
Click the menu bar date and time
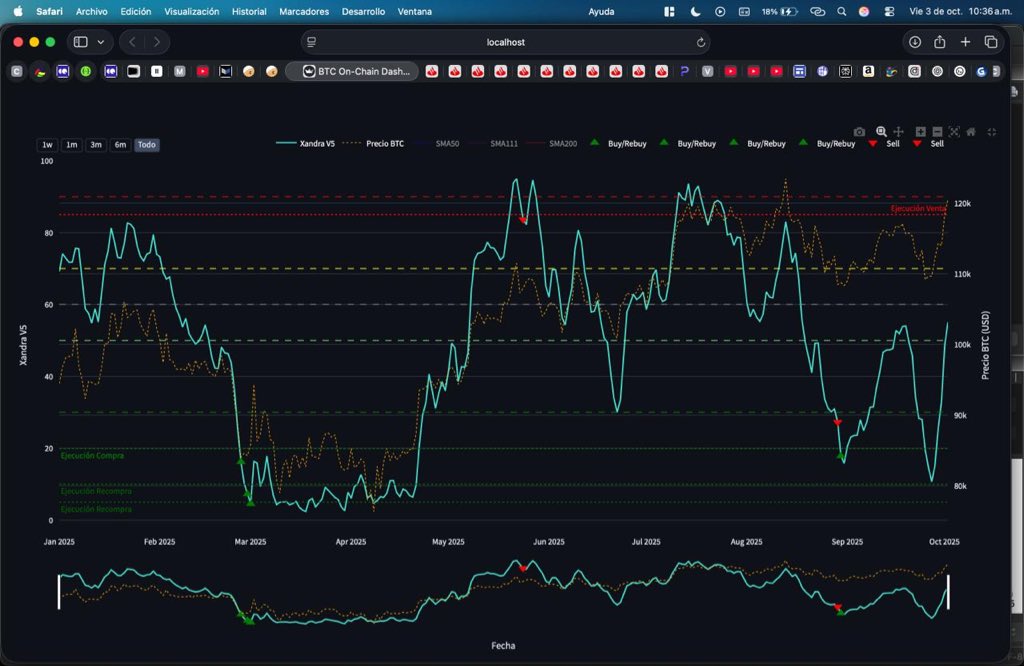click(x=960, y=11)
